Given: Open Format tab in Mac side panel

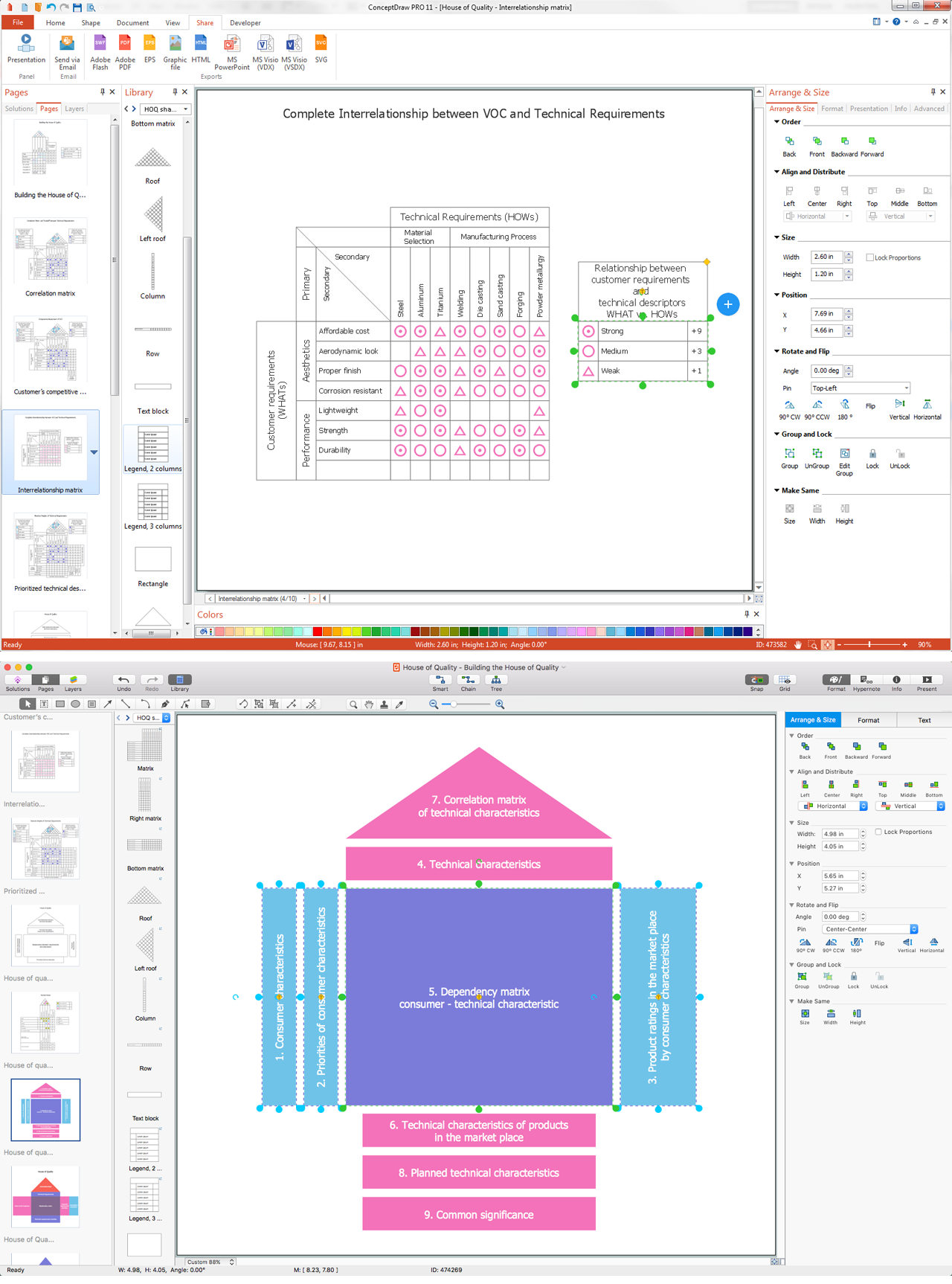Looking at the screenshot, I should [x=868, y=720].
